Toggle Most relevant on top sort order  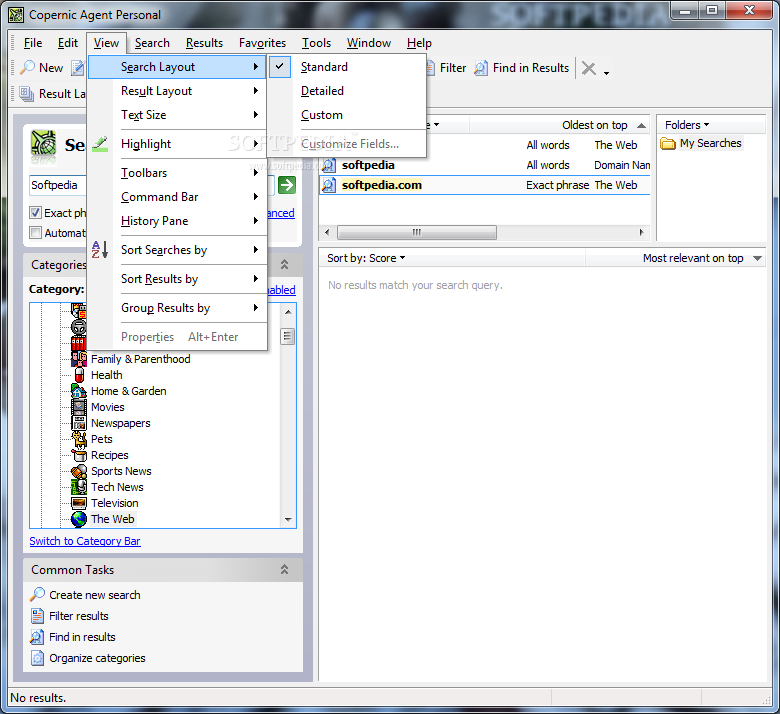point(702,258)
